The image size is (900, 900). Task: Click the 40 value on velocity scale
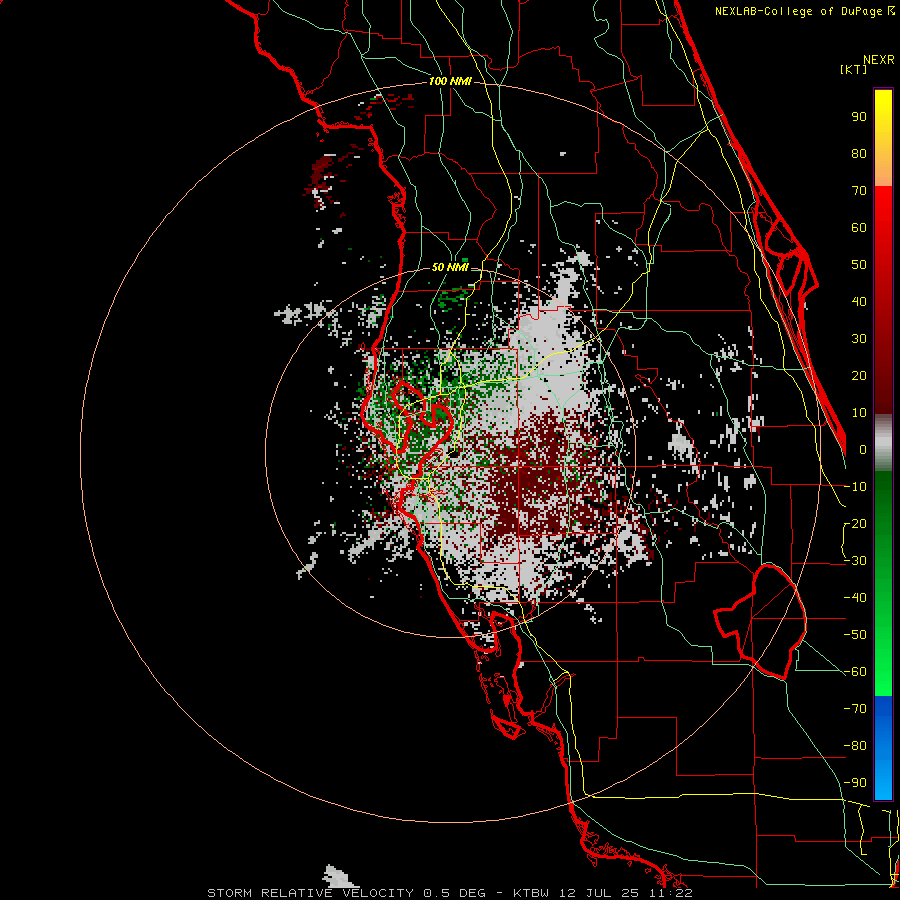(859, 302)
